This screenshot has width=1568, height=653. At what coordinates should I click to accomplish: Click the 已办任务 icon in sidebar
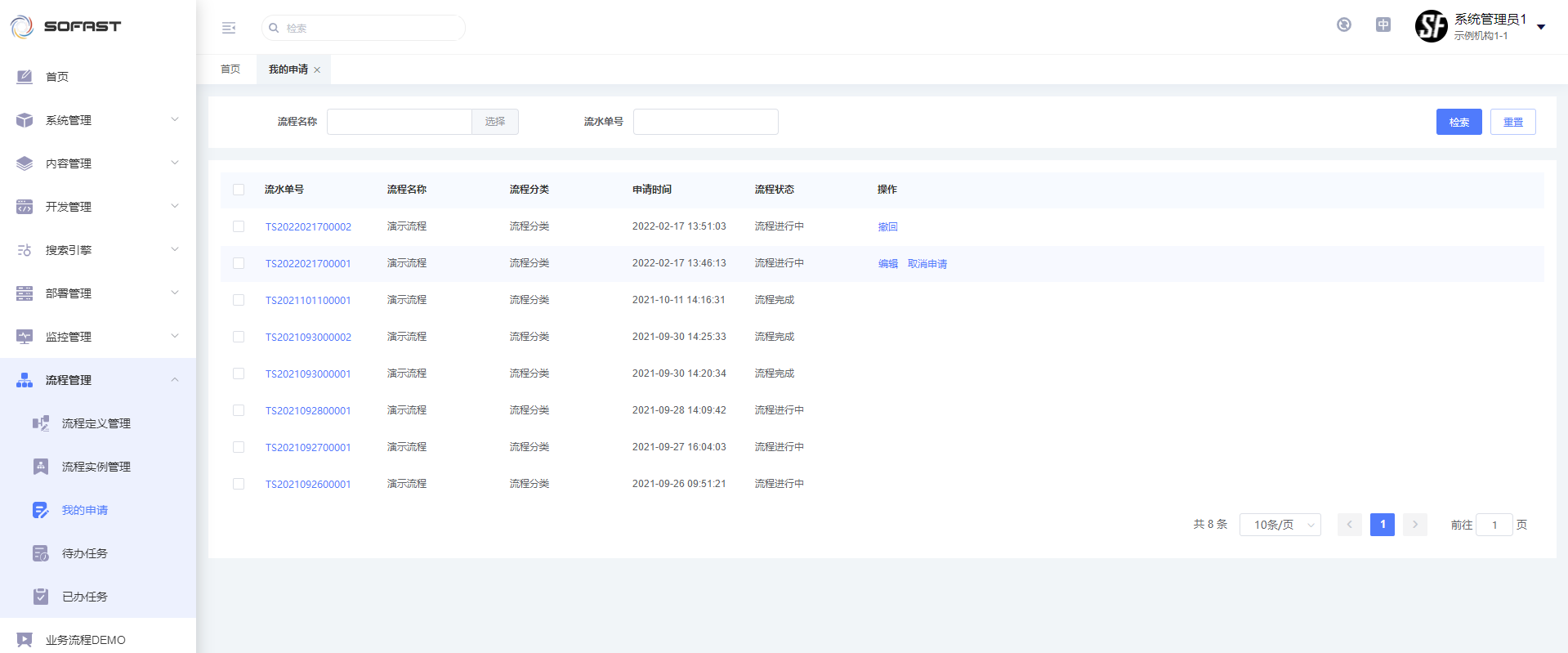tap(41, 597)
